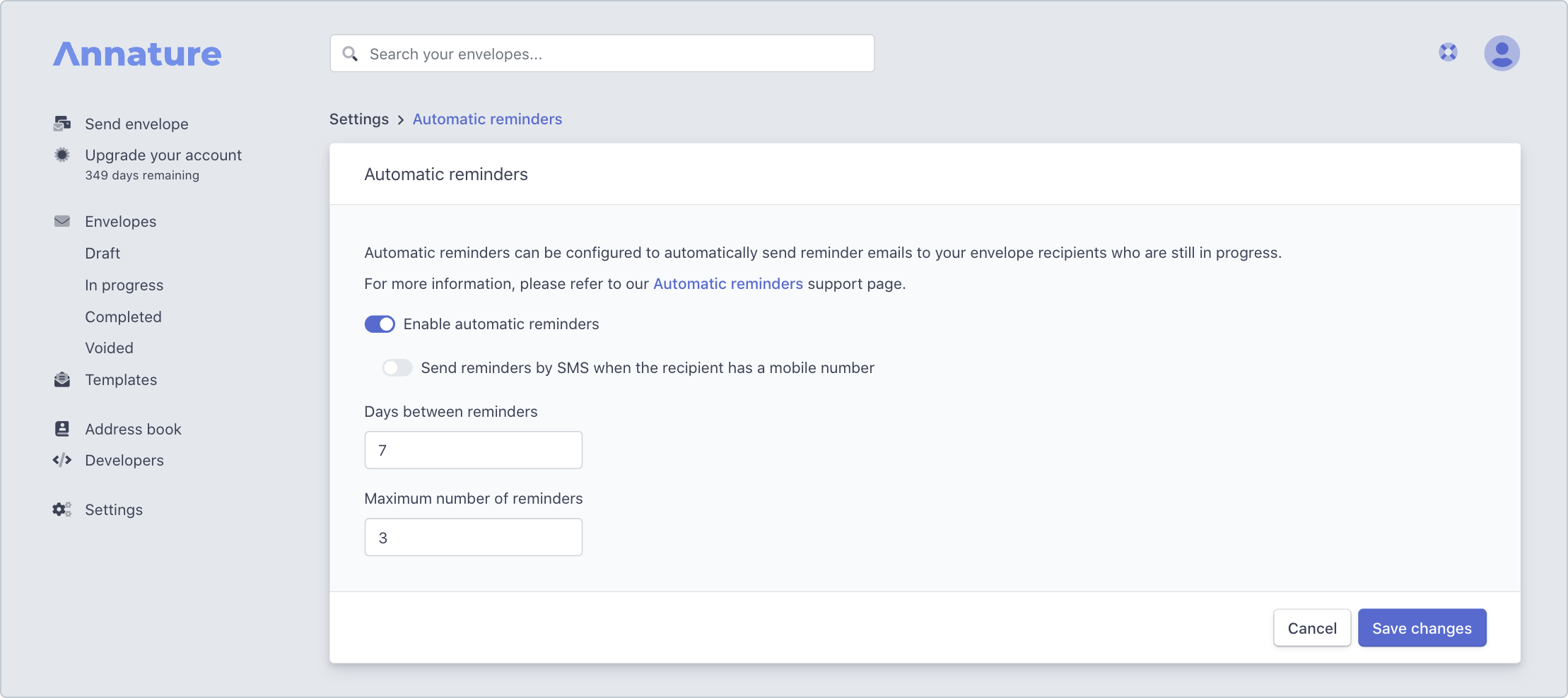This screenshot has width=1568, height=698.
Task: Enable SMS reminders for mobile recipients
Action: (397, 367)
